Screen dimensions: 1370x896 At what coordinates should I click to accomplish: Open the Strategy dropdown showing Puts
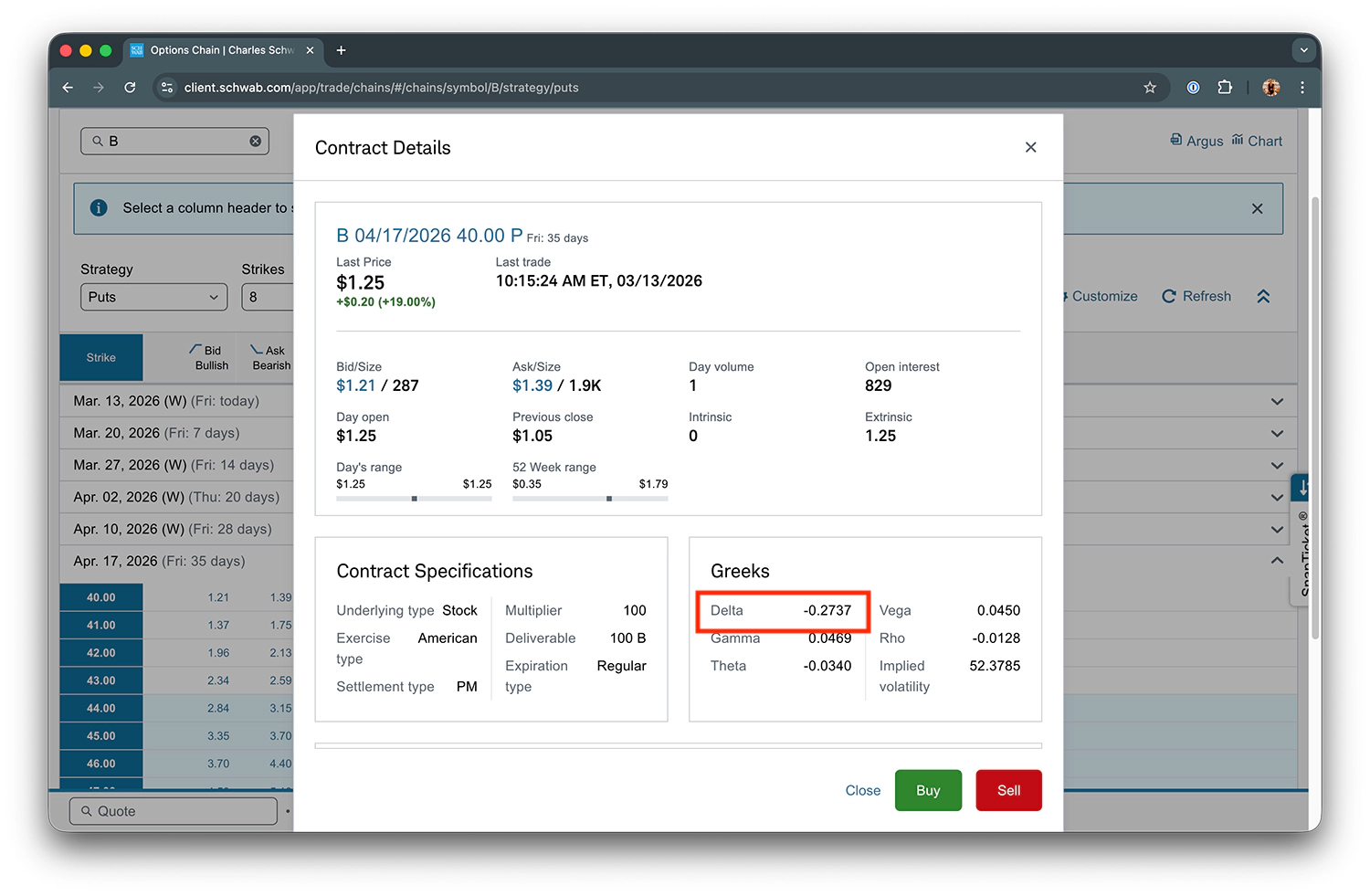pos(153,297)
